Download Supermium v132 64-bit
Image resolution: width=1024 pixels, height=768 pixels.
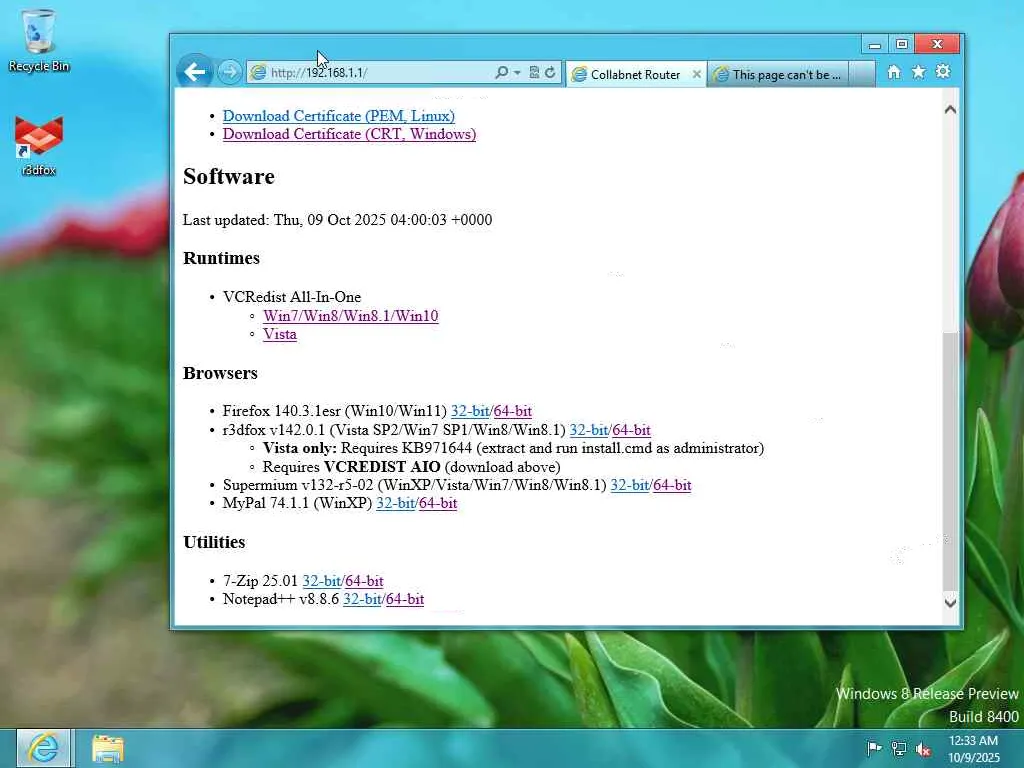tap(672, 485)
